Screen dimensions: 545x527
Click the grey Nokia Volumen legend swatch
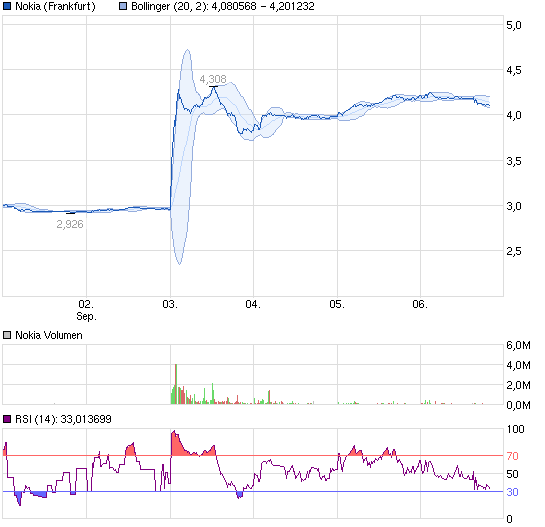point(7,335)
